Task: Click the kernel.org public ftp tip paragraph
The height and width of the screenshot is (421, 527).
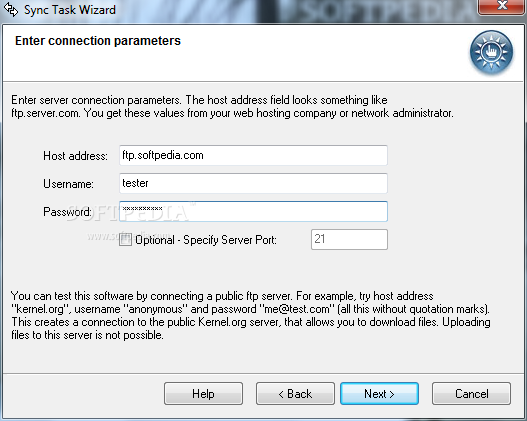Action: (x=250, y=315)
